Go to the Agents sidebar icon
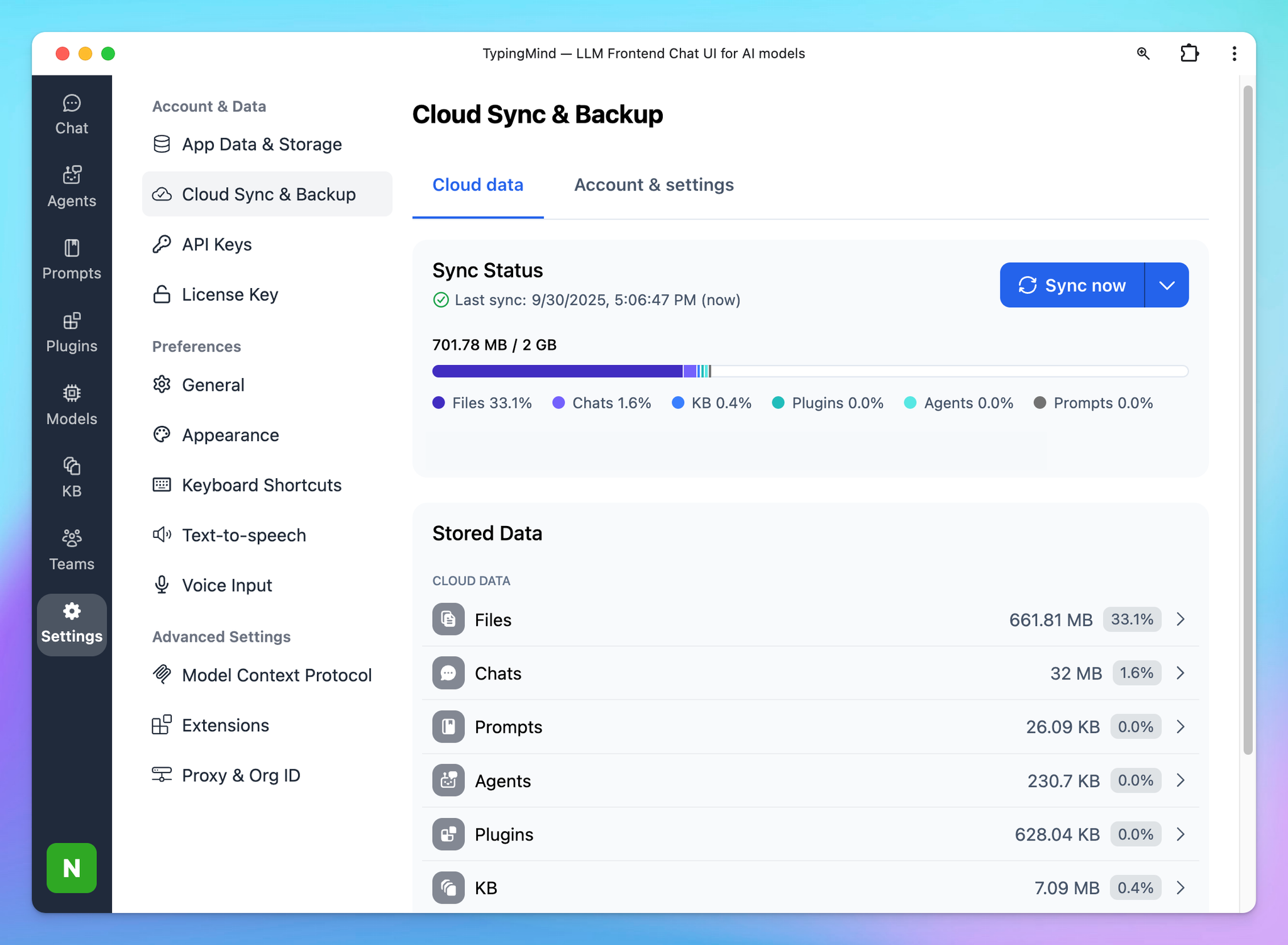The height and width of the screenshot is (945, 1288). 72,187
